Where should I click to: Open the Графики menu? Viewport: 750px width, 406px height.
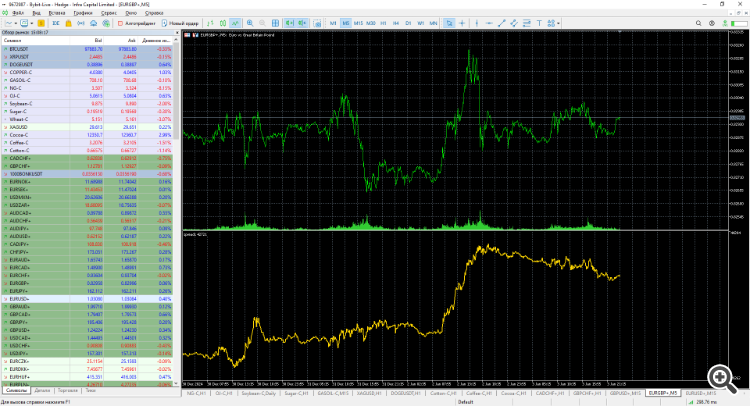(83, 13)
